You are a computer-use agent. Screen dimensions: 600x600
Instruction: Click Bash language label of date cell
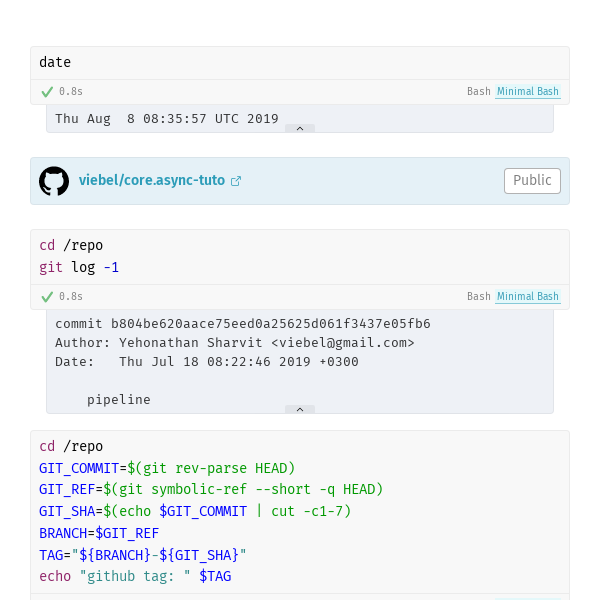tap(479, 91)
